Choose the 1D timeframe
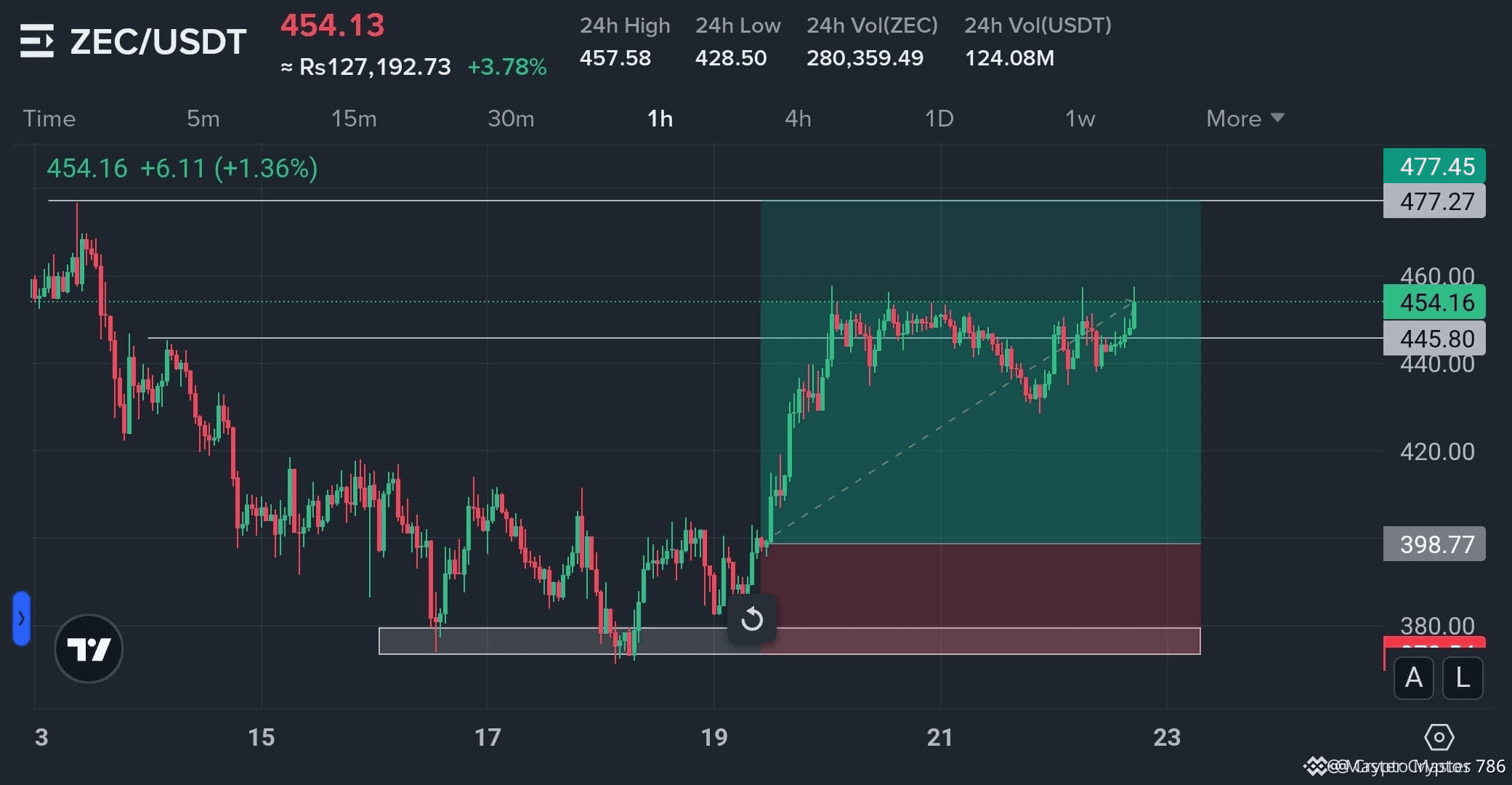Viewport: 1512px width, 785px height. 939,118
